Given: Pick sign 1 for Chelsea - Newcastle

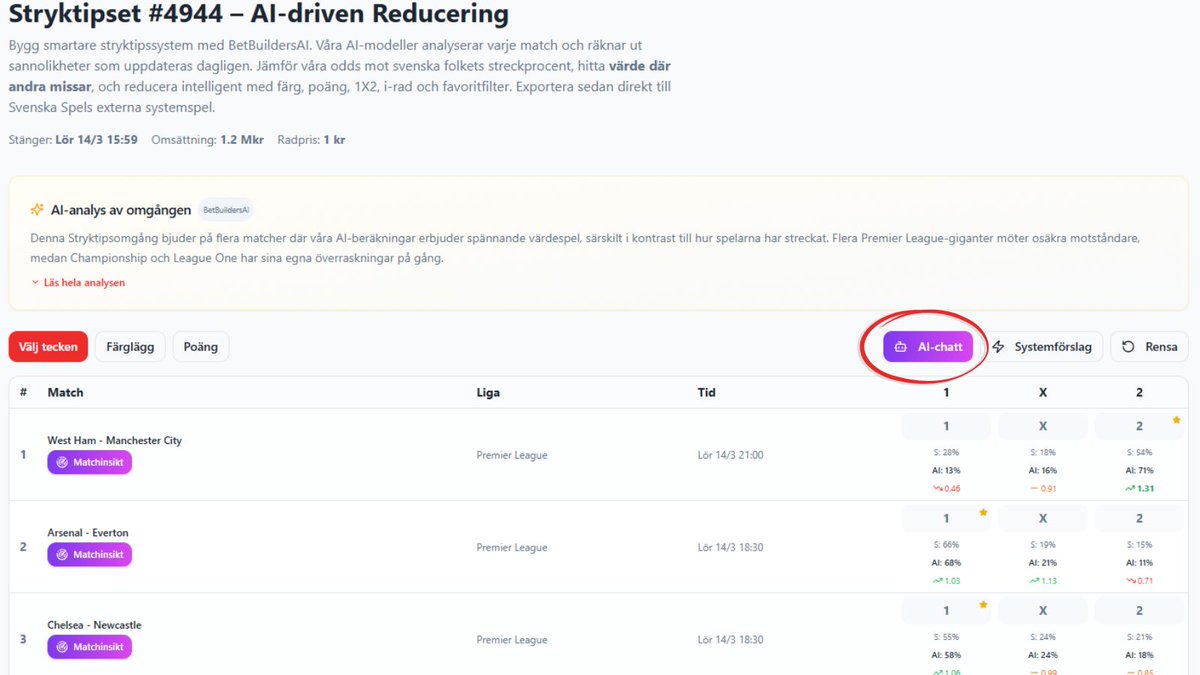Looking at the screenshot, I should click(946, 610).
